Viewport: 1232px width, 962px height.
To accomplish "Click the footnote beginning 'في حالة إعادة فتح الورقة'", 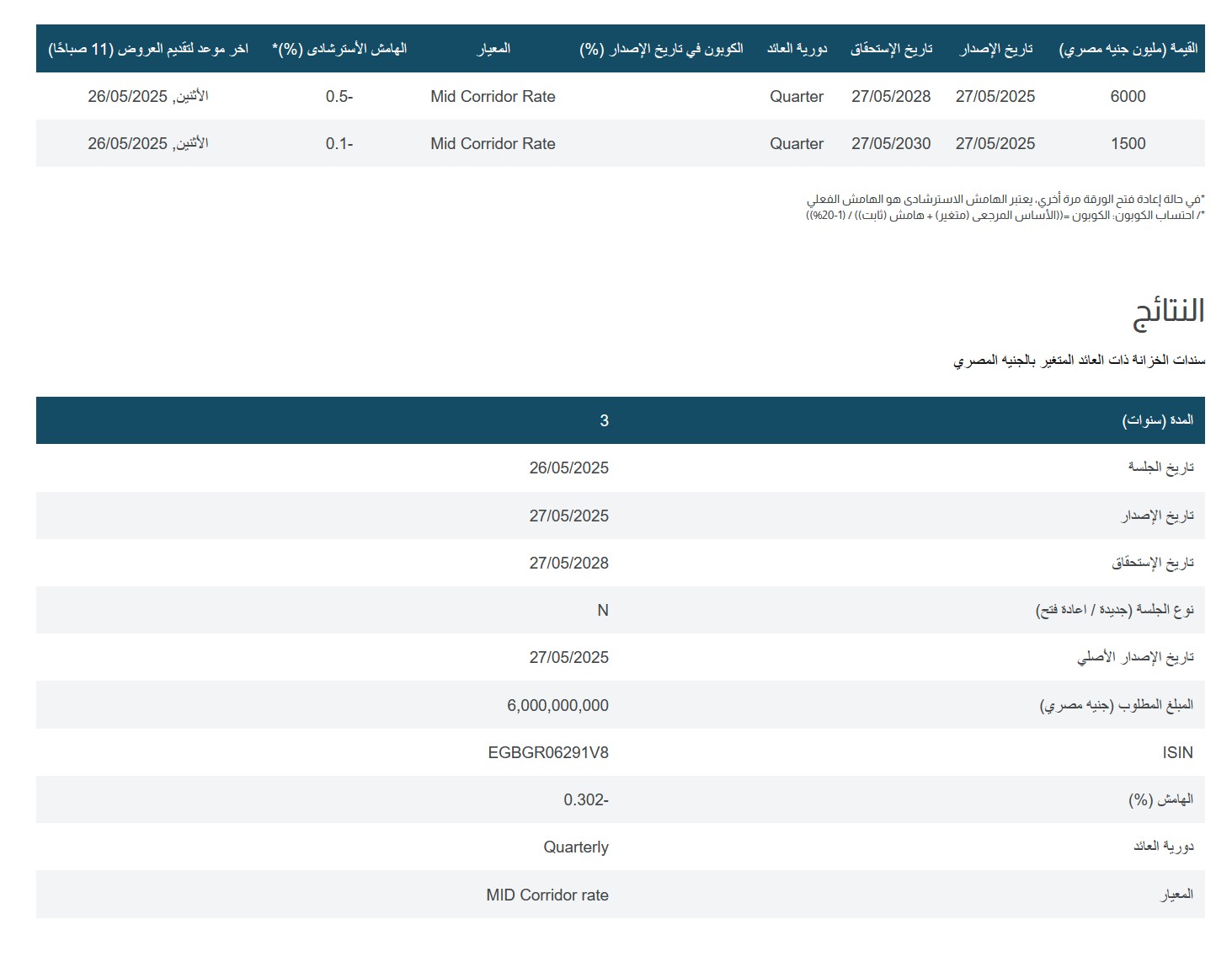I will [x=1005, y=200].
